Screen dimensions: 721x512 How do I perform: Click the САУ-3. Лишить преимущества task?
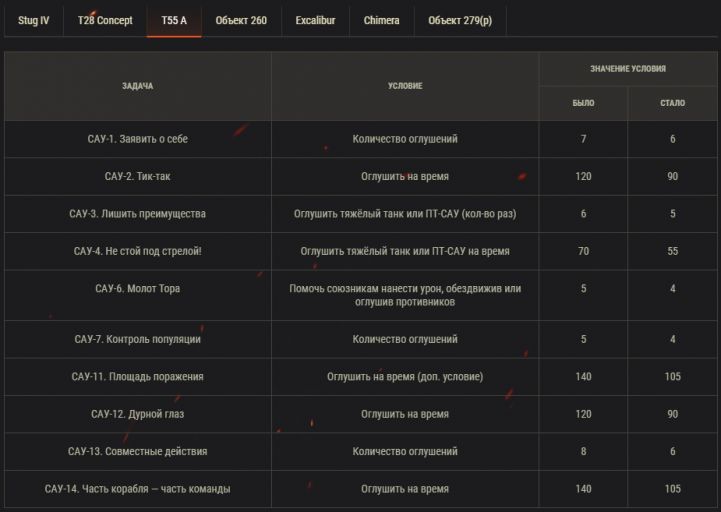(138, 214)
